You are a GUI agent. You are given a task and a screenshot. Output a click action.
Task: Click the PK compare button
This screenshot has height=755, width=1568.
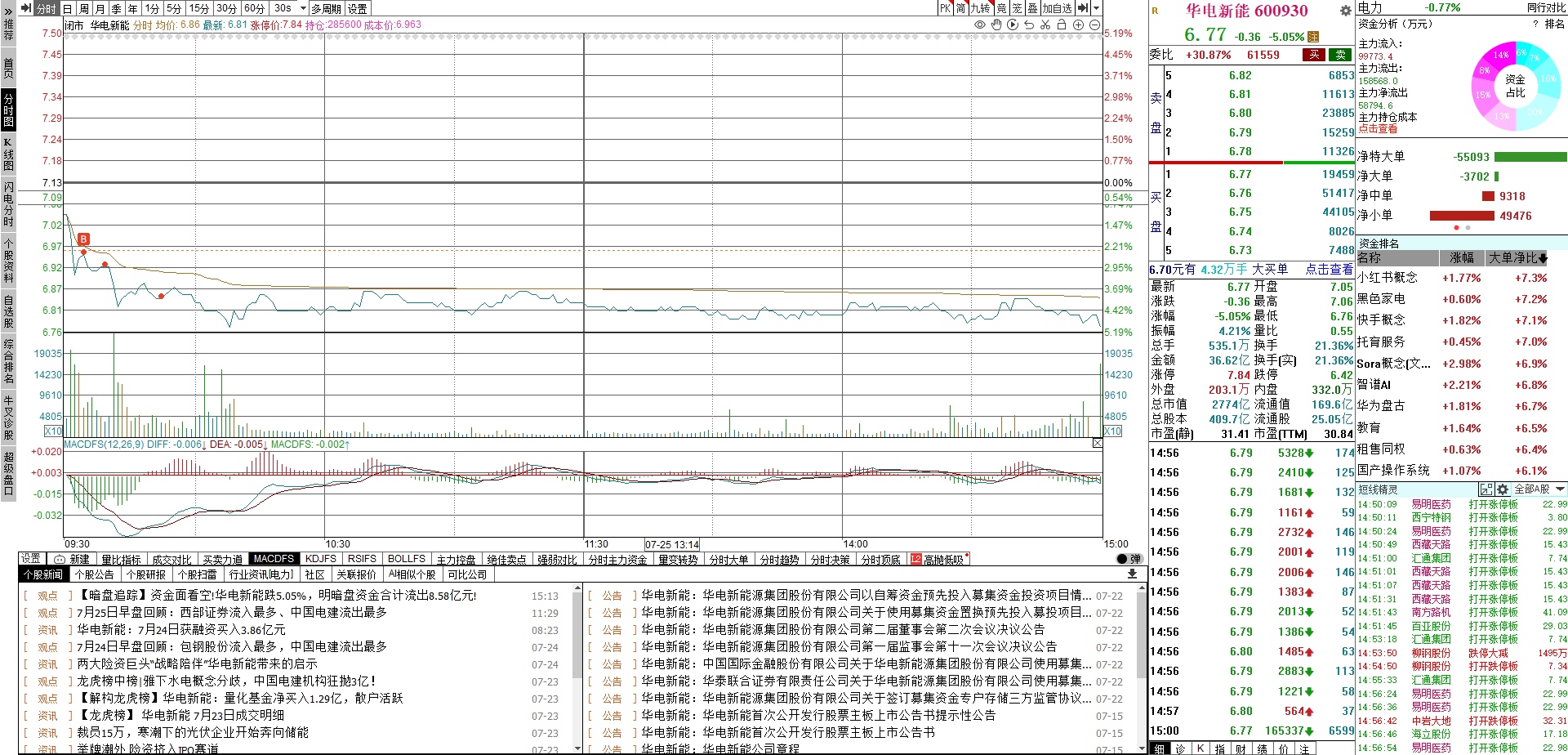click(x=945, y=8)
